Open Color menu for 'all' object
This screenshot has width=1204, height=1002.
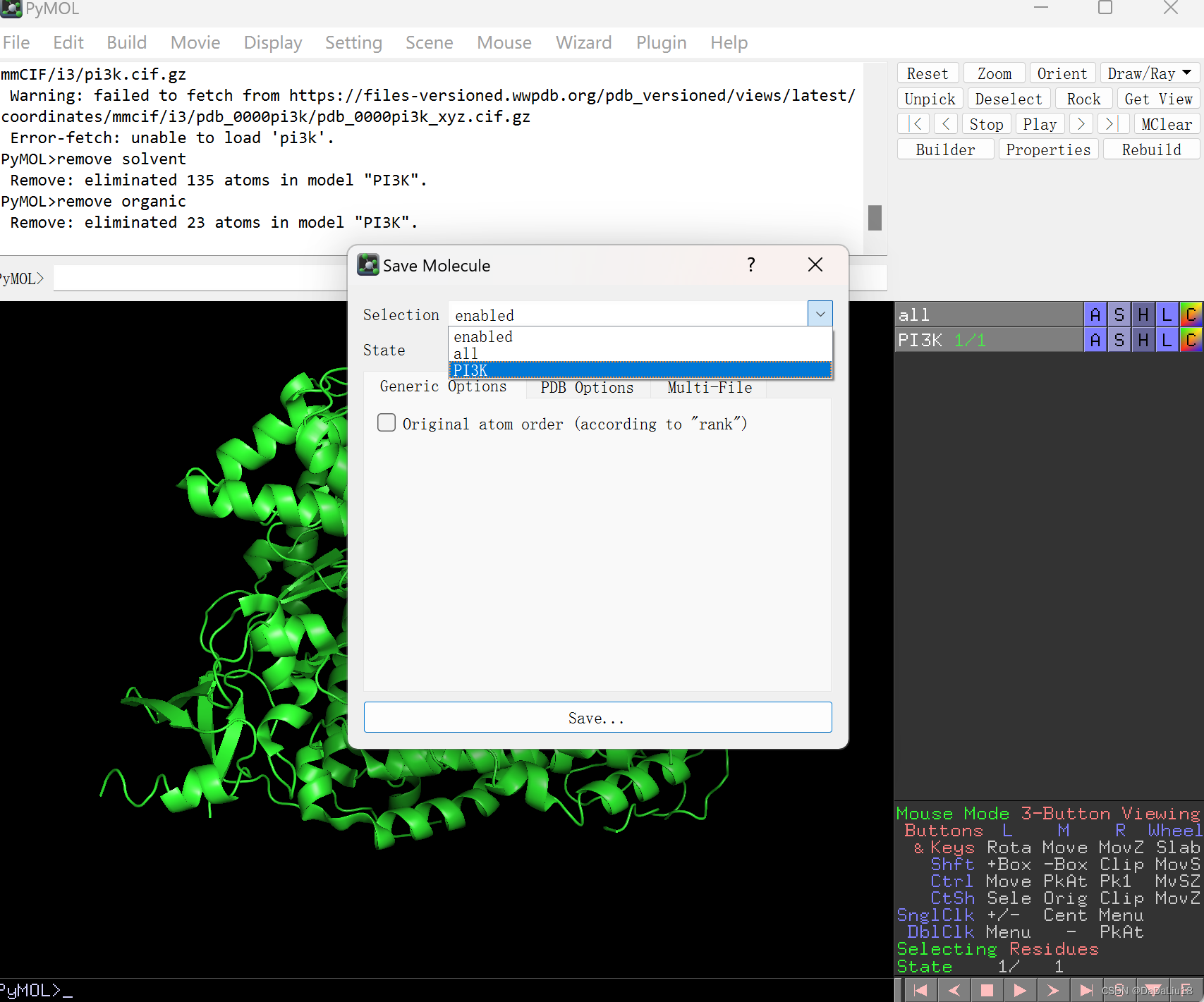click(1191, 314)
